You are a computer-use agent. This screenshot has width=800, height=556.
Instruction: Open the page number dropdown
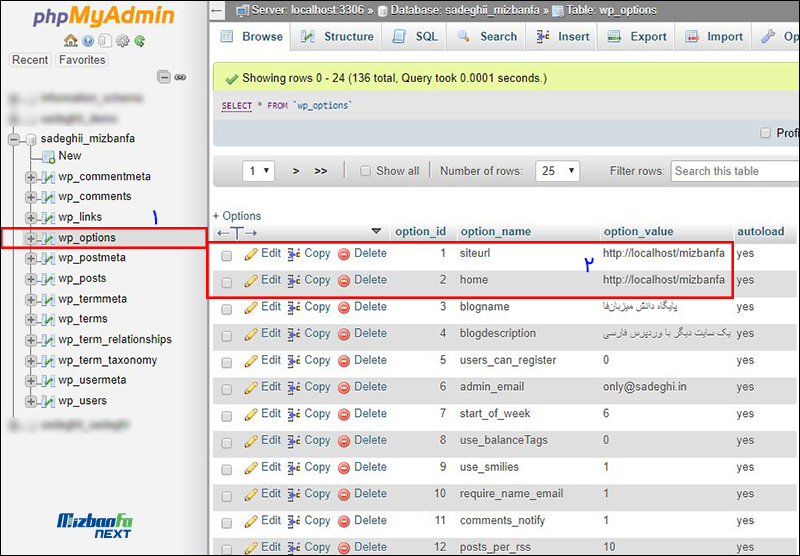tap(259, 171)
